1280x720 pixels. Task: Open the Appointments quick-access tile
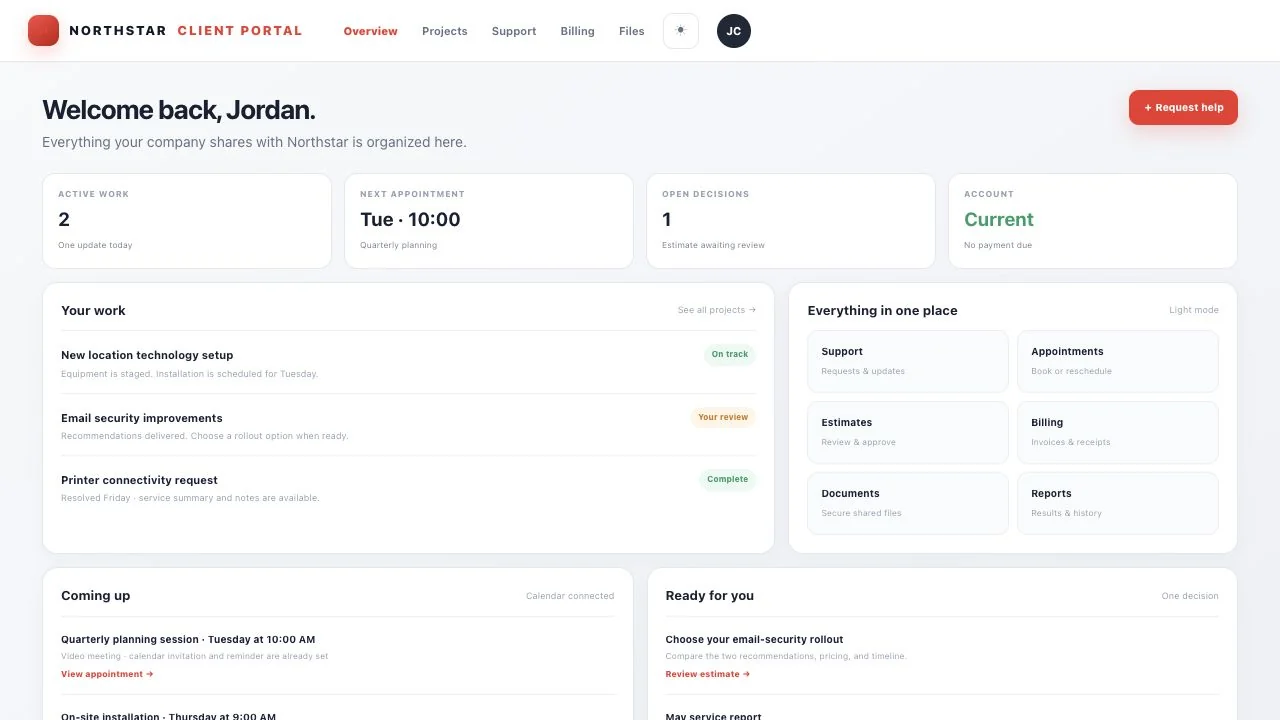click(x=1118, y=361)
